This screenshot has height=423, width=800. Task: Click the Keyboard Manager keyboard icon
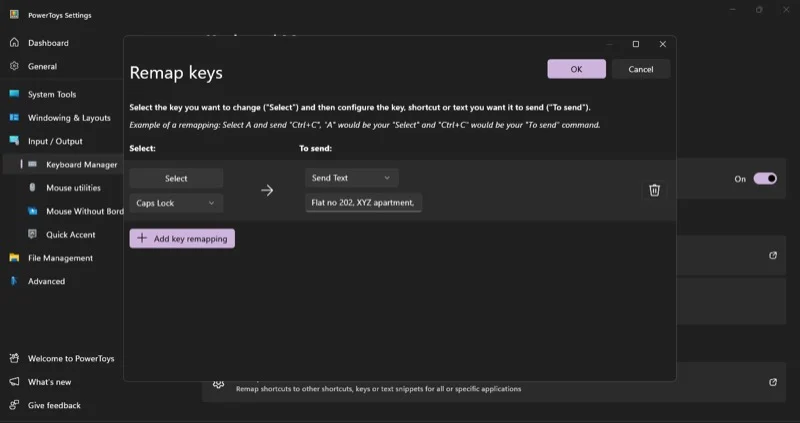[x=33, y=164]
